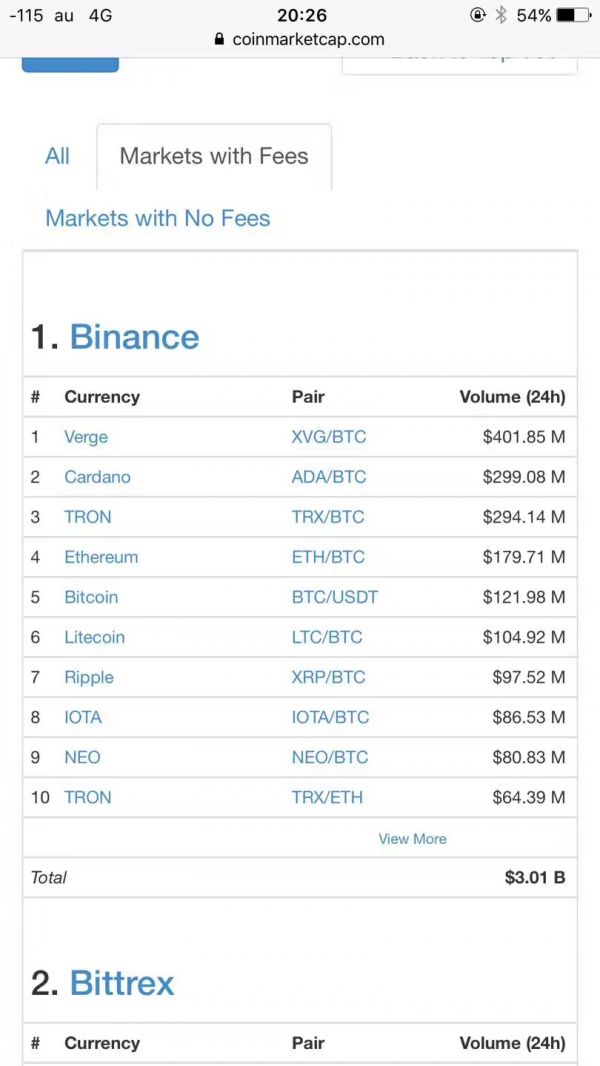Open the Cardano currency page
This screenshot has height=1066, width=600.
point(97,477)
